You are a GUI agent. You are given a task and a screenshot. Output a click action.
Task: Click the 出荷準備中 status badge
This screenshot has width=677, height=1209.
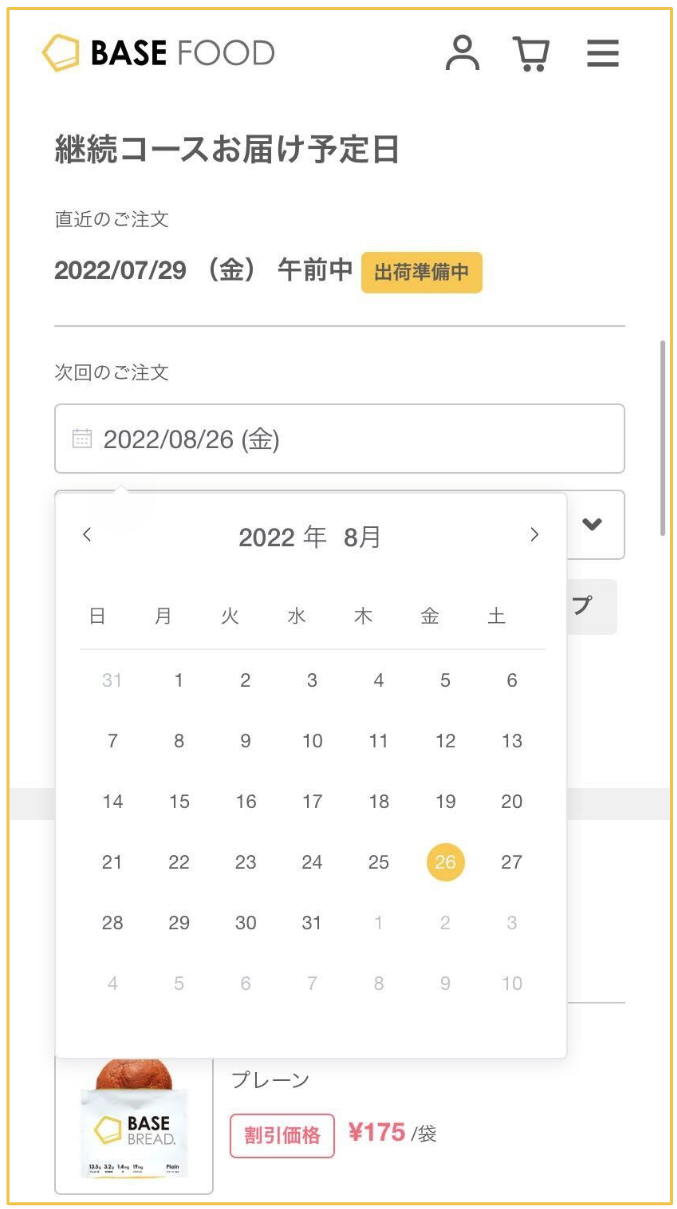pyautogui.click(x=421, y=272)
